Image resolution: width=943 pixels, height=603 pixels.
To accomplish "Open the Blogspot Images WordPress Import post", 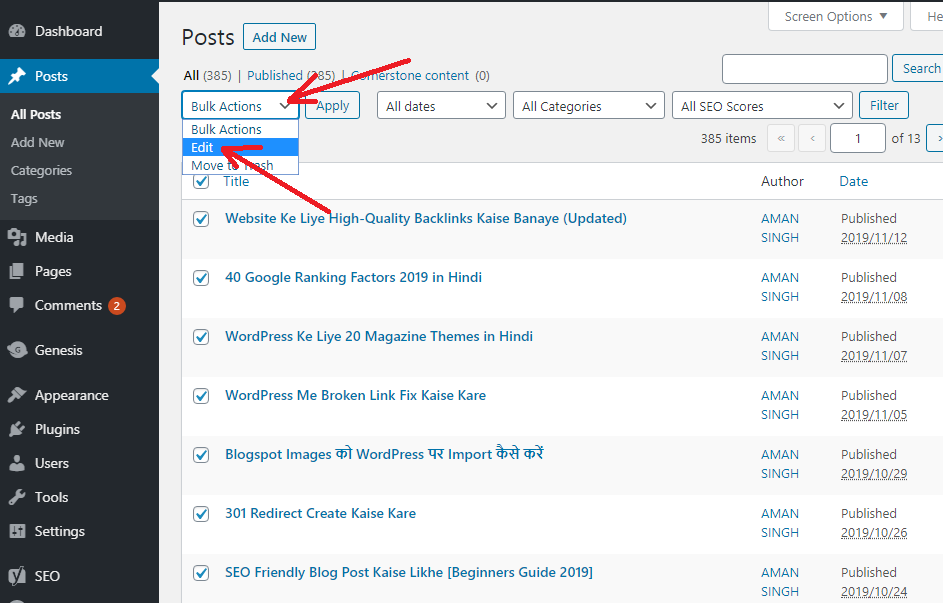I will (384, 453).
